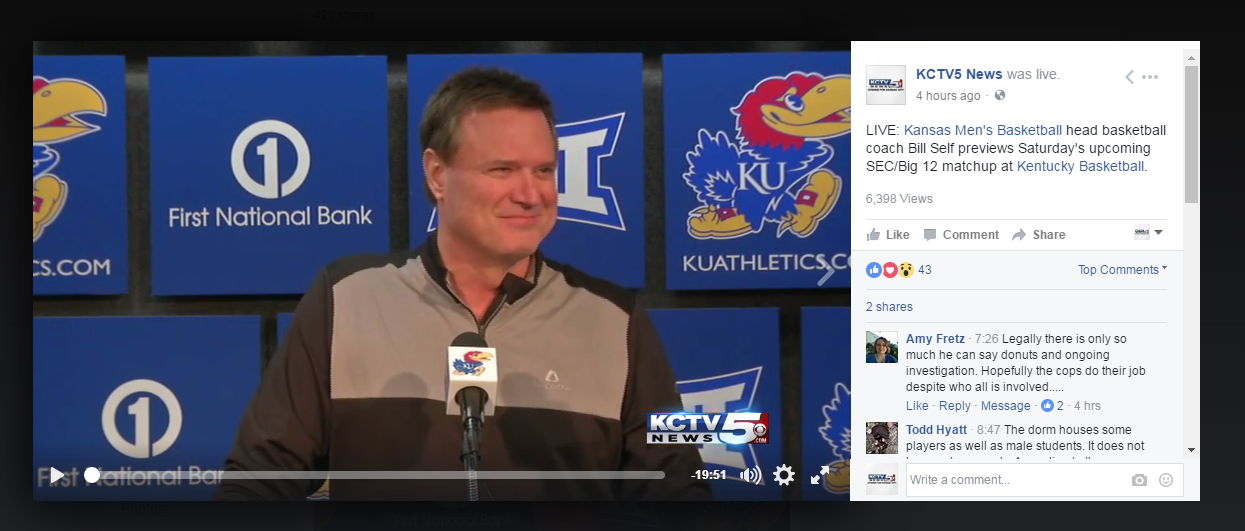Like Amy Fretz's comment

pos(917,406)
